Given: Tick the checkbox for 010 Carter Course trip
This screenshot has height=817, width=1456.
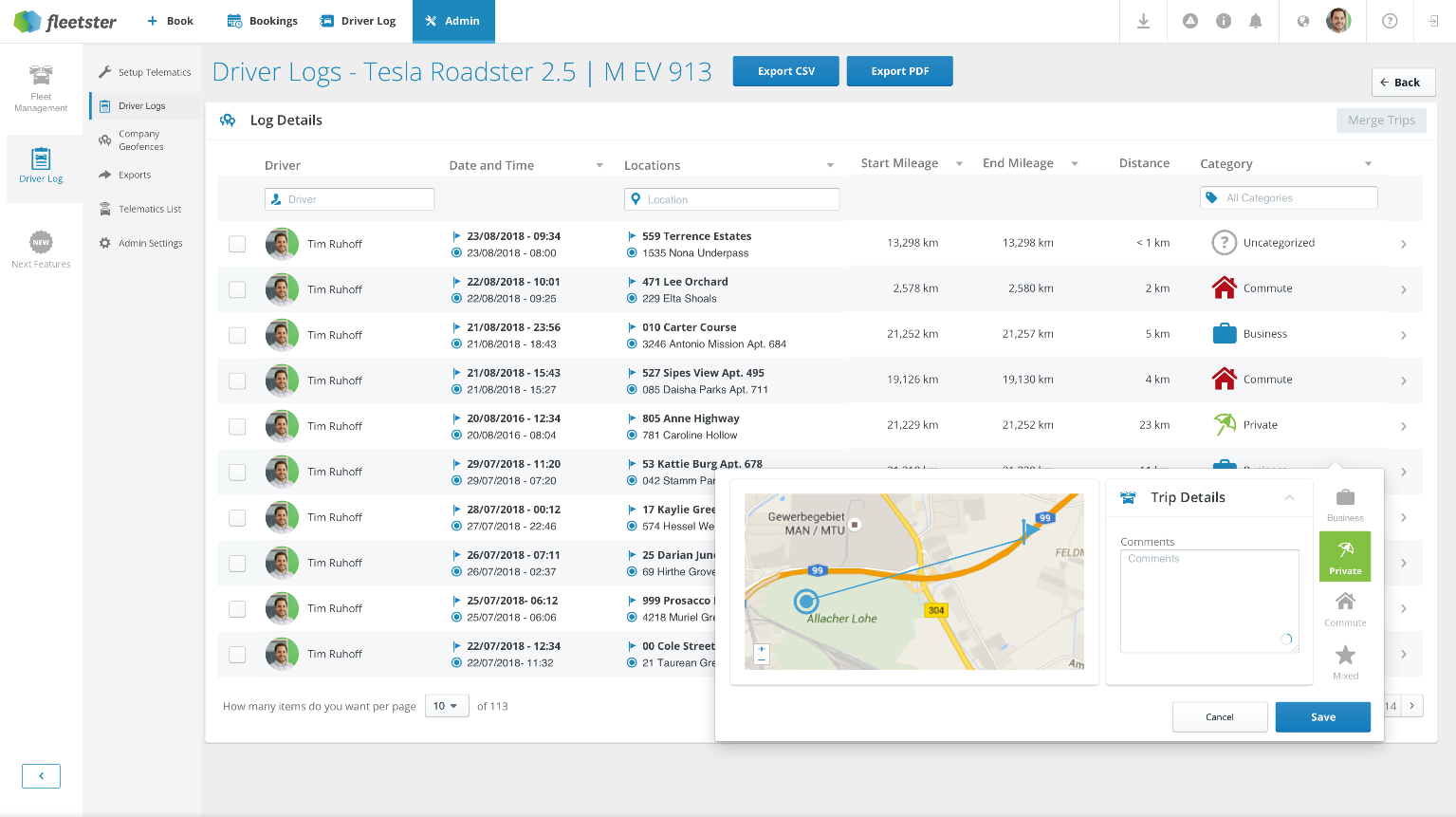Looking at the screenshot, I should pos(237,335).
